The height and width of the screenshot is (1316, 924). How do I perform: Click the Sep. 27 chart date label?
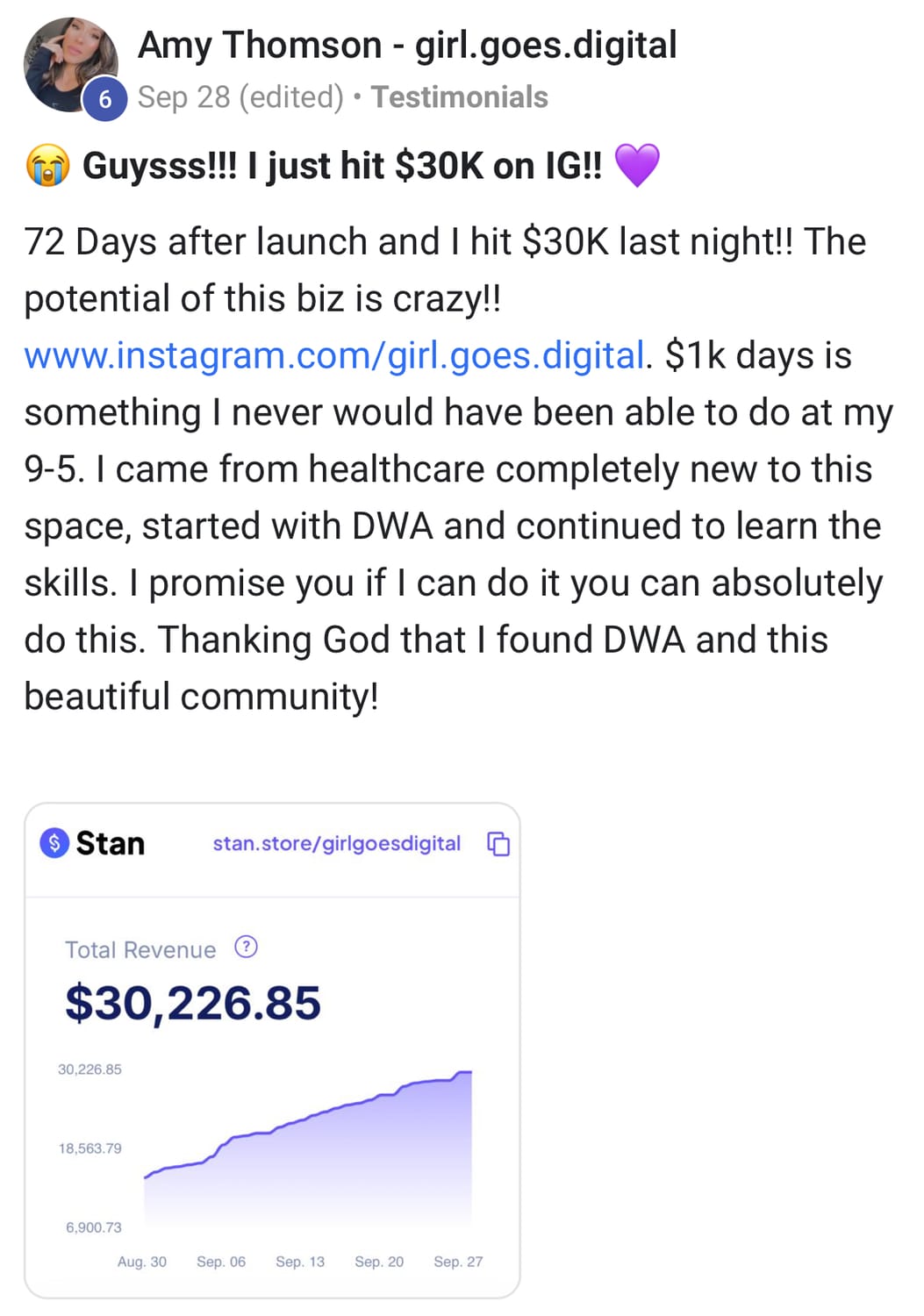click(458, 1262)
